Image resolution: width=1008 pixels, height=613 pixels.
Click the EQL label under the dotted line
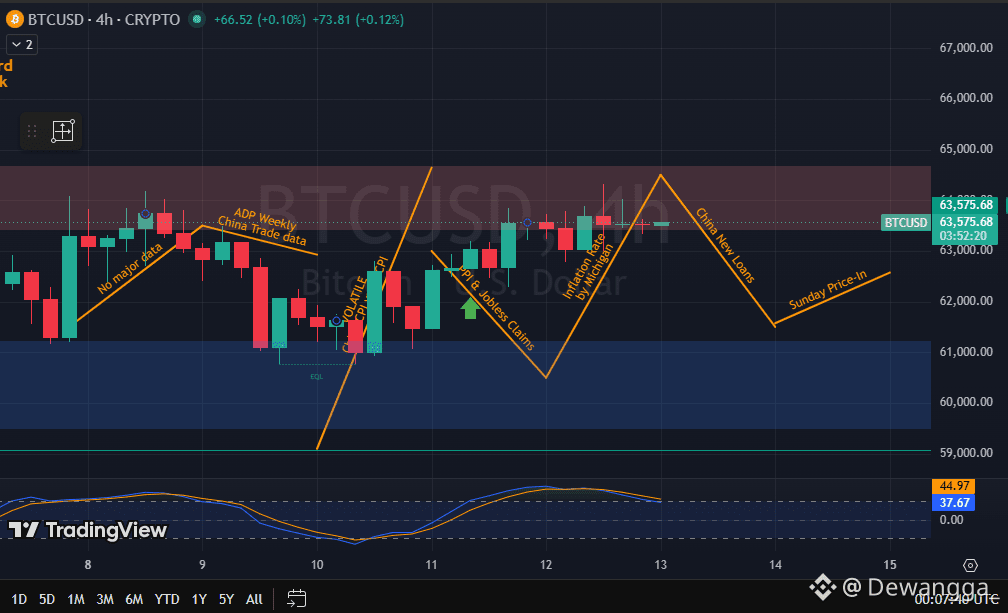click(x=316, y=377)
